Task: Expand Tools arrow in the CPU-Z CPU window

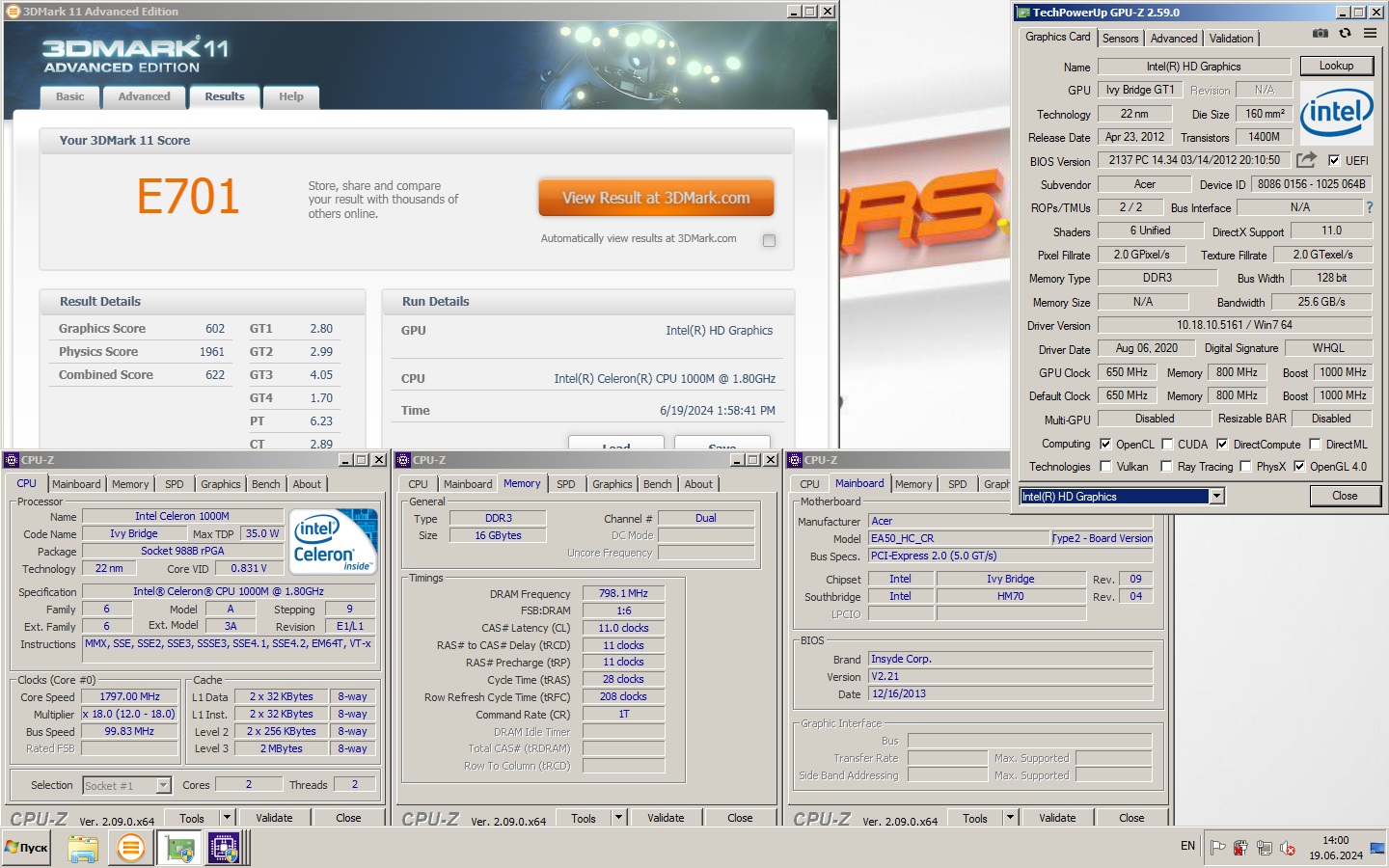Action: [x=227, y=818]
